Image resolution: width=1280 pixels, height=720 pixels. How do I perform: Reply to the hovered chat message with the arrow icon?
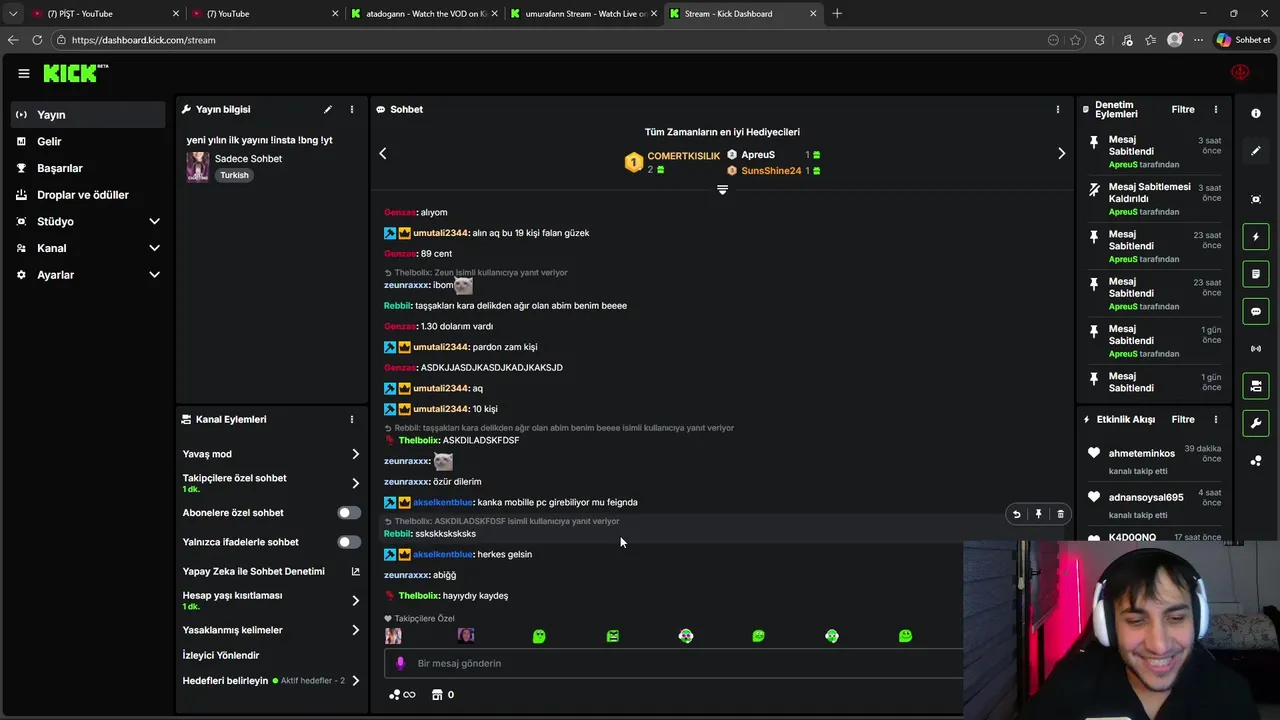coord(1016,514)
